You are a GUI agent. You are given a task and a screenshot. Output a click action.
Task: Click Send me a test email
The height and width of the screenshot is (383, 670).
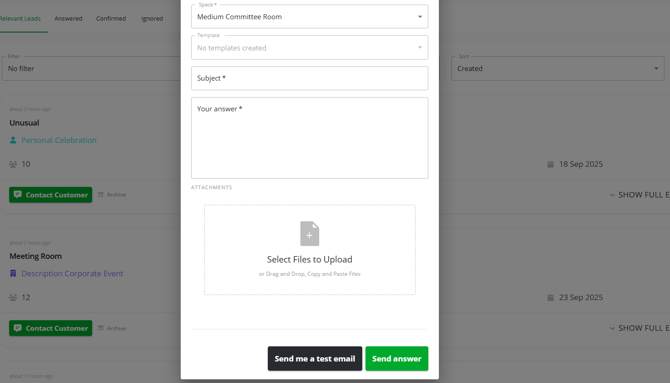point(315,359)
